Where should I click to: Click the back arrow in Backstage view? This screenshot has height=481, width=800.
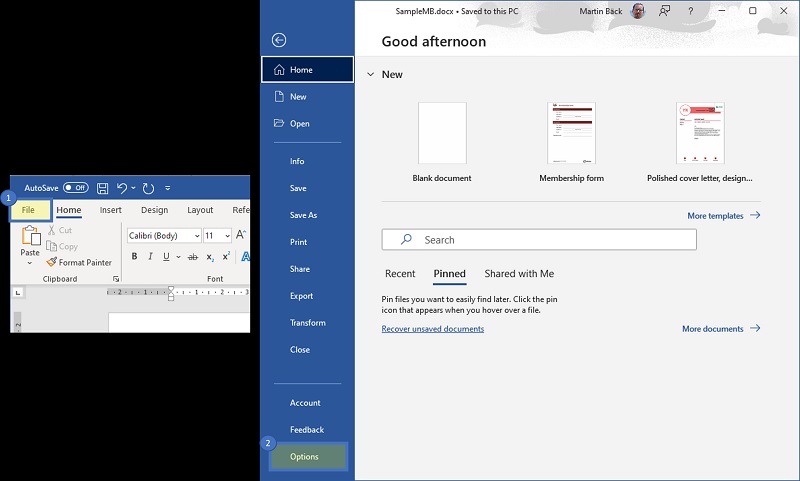(x=279, y=40)
